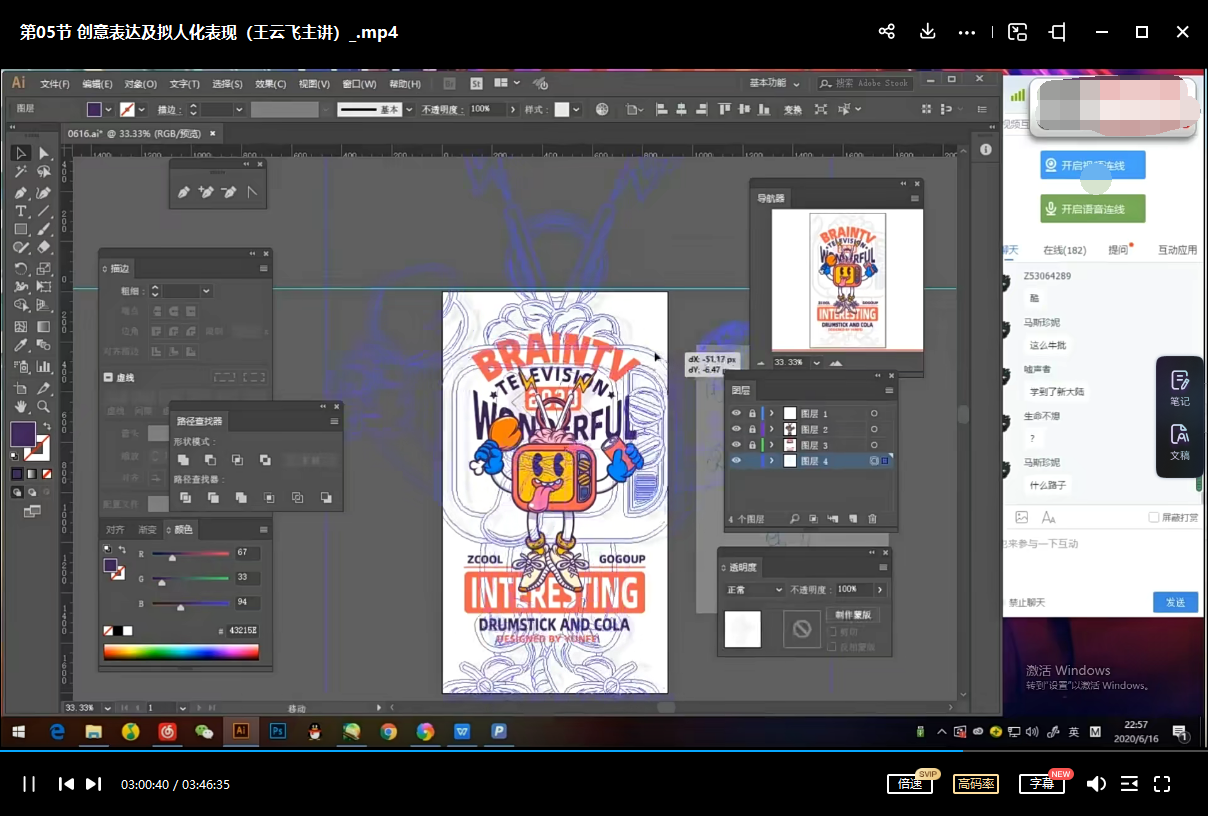The height and width of the screenshot is (816, 1208).
Task: Select the Eyedropper tool
Action: 21,346
